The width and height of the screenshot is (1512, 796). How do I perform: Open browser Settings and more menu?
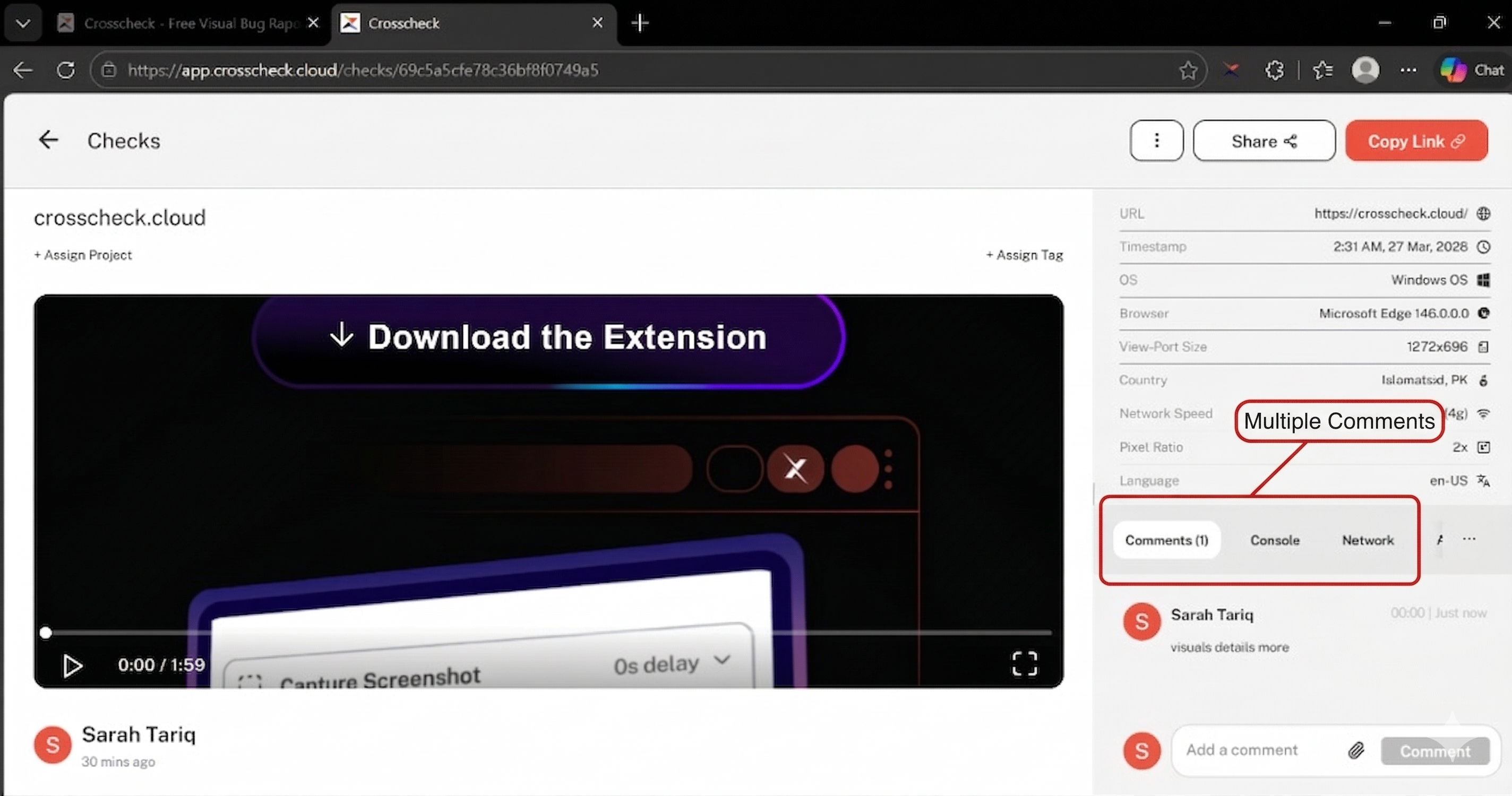click(1408, 71)
